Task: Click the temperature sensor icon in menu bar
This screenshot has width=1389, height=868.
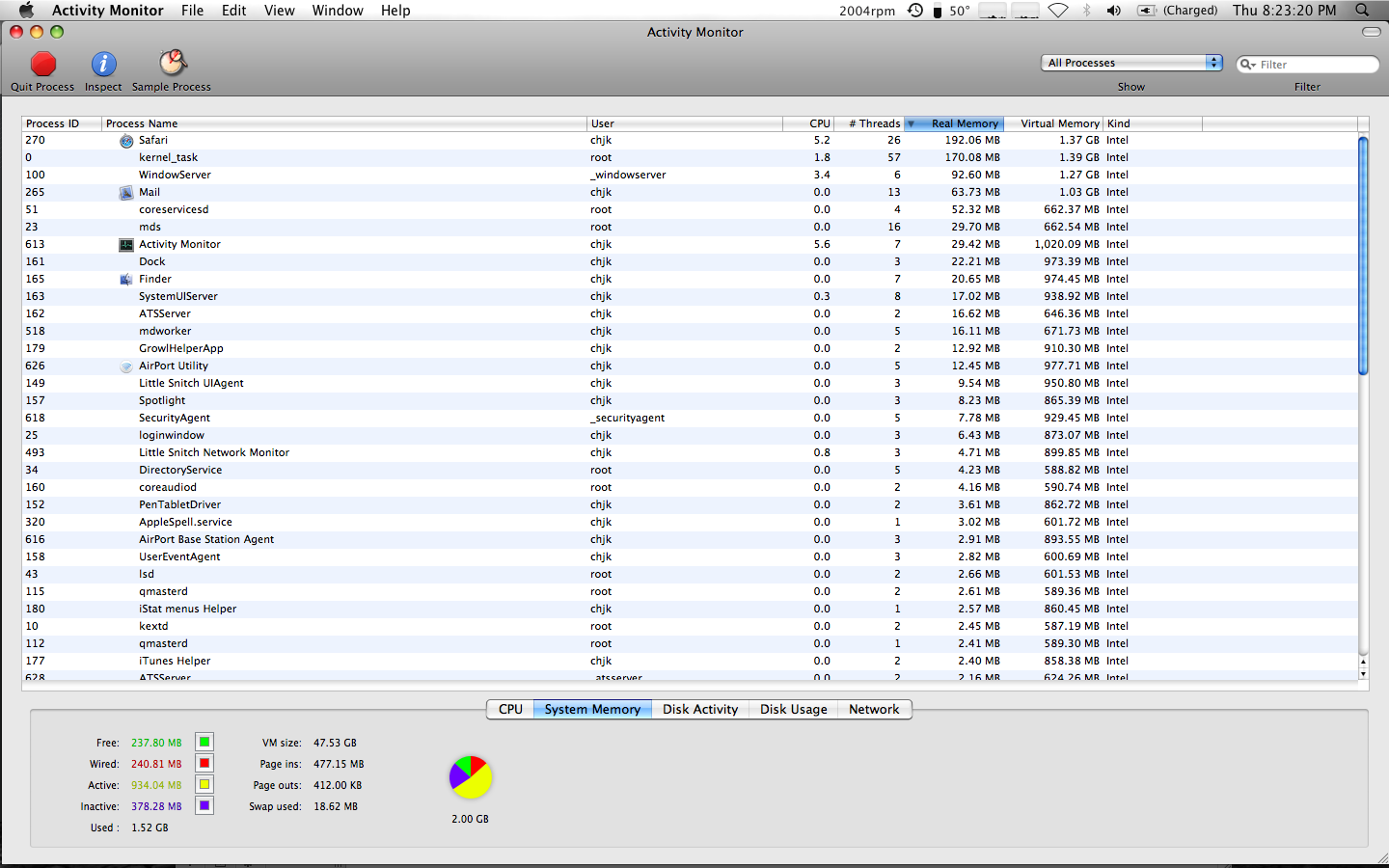Action: click(937, 11)
